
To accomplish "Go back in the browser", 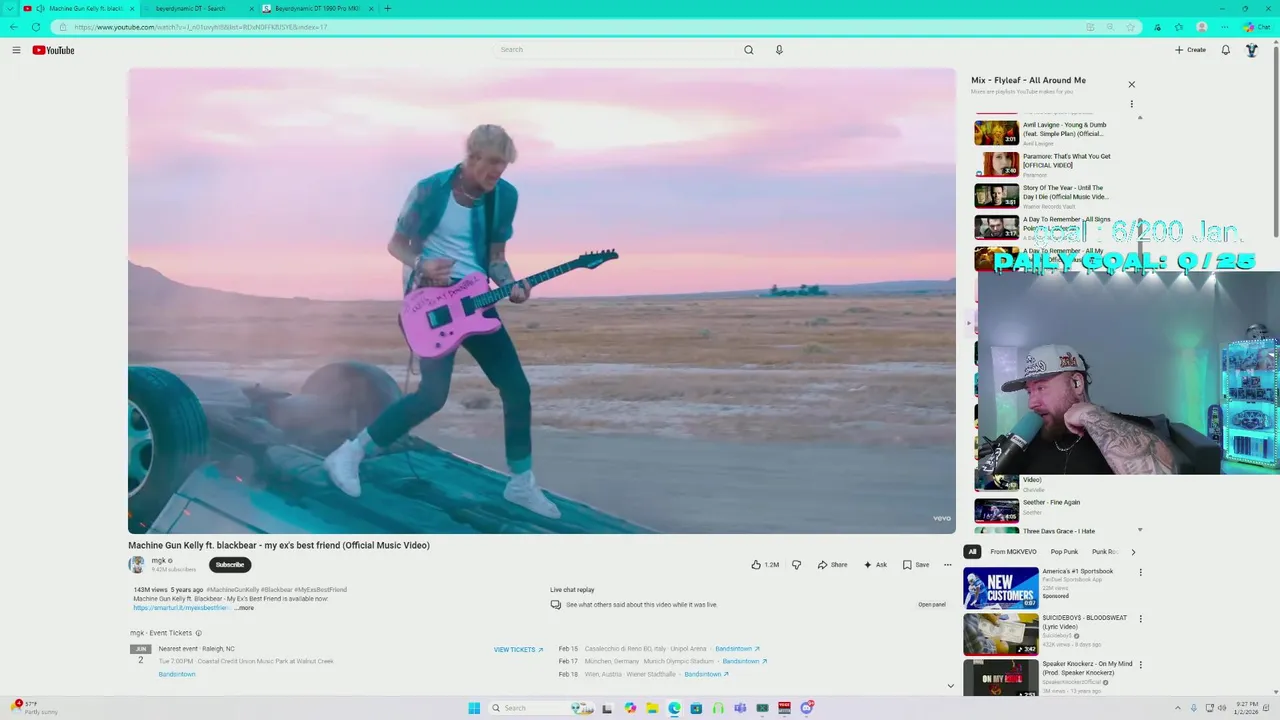I will 13,27.
